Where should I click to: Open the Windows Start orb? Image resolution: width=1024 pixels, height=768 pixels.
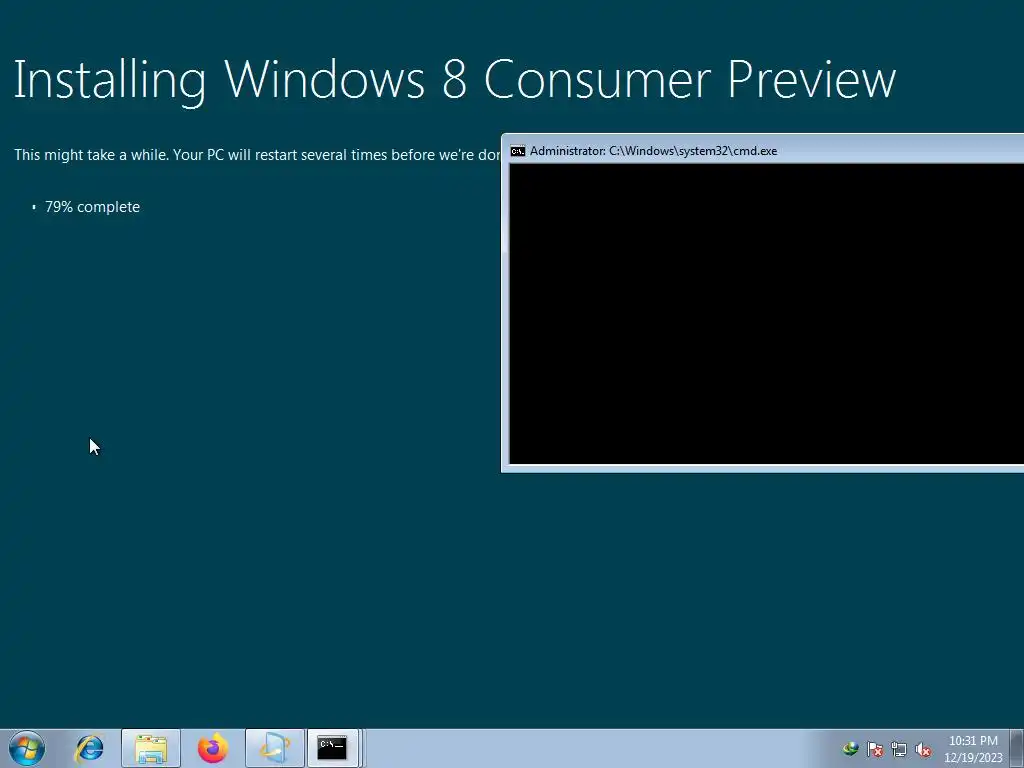pos(27,748)
